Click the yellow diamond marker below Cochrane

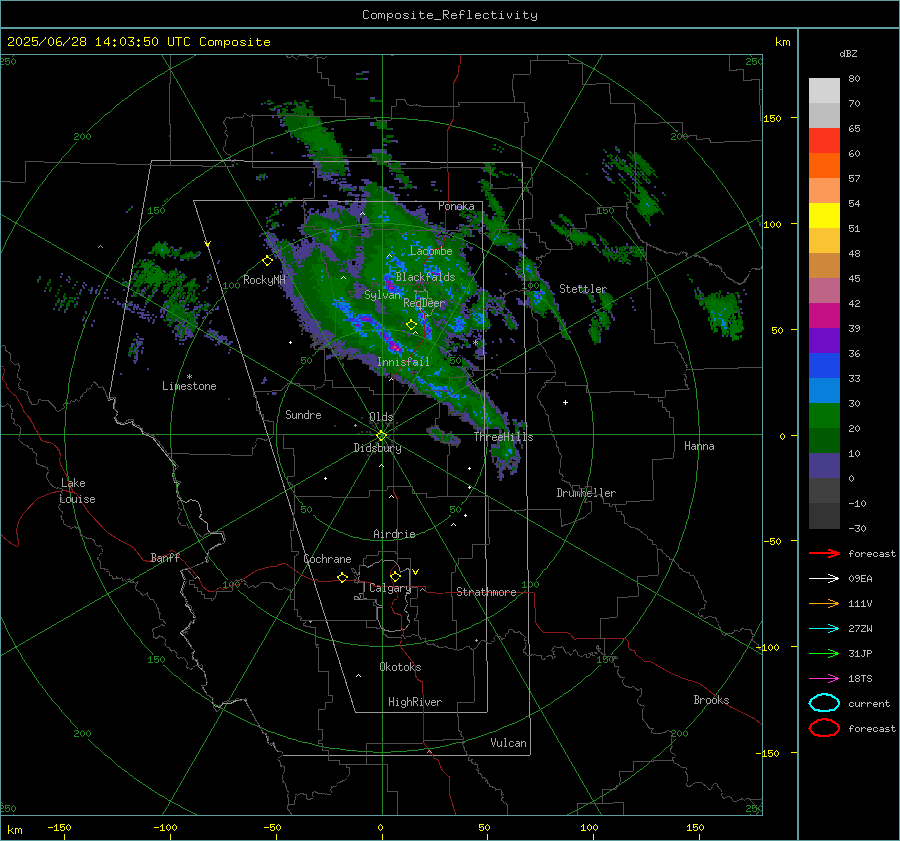pyautogui.click(x=343, y=578)
